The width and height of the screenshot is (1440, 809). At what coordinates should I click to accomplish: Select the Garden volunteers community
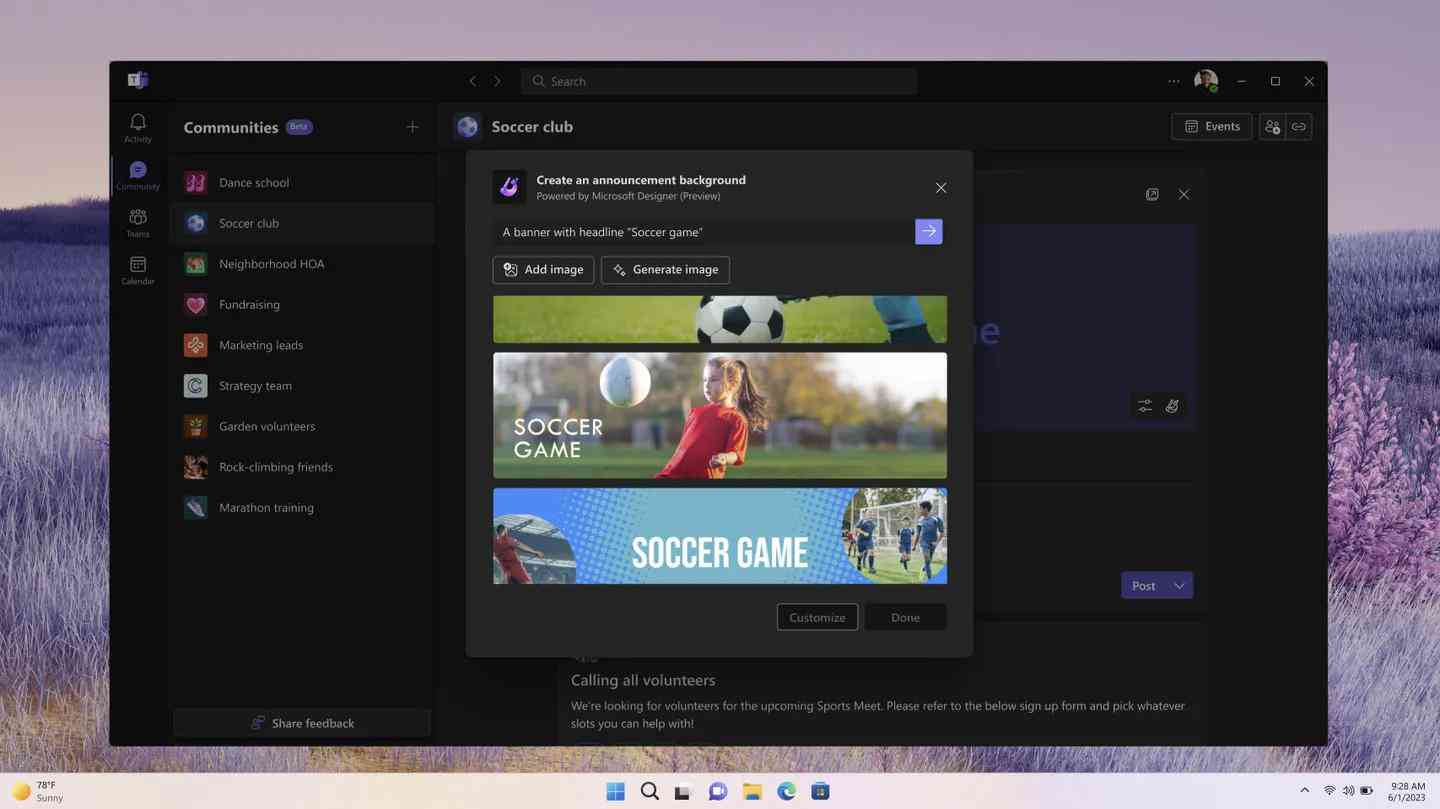[x=267, y=426]
